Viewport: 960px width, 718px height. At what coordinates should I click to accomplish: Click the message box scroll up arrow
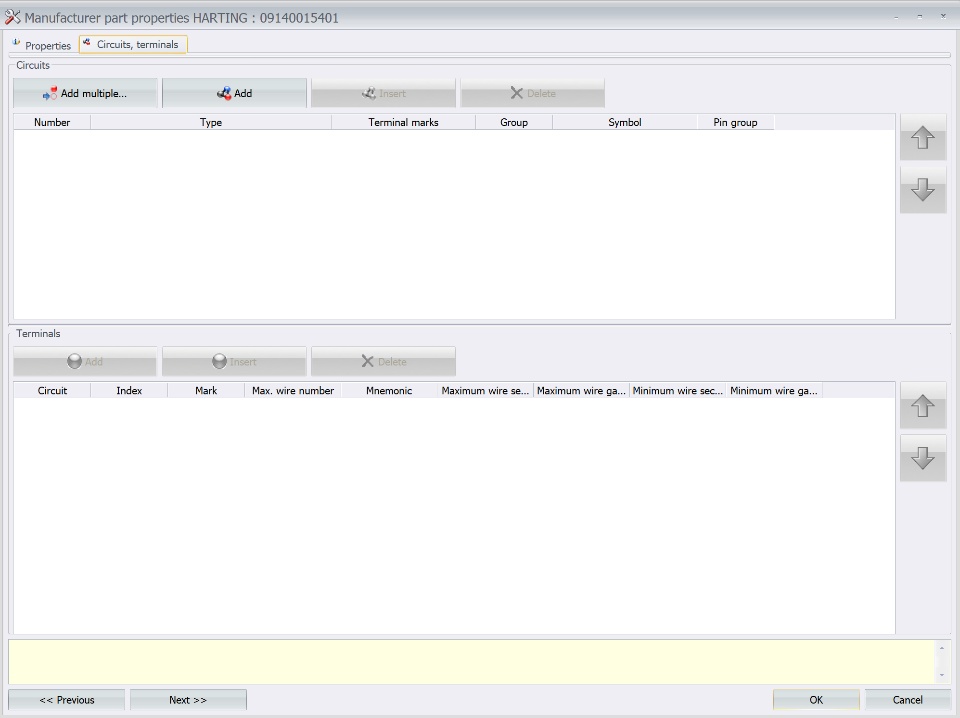(x=942, y=648)
